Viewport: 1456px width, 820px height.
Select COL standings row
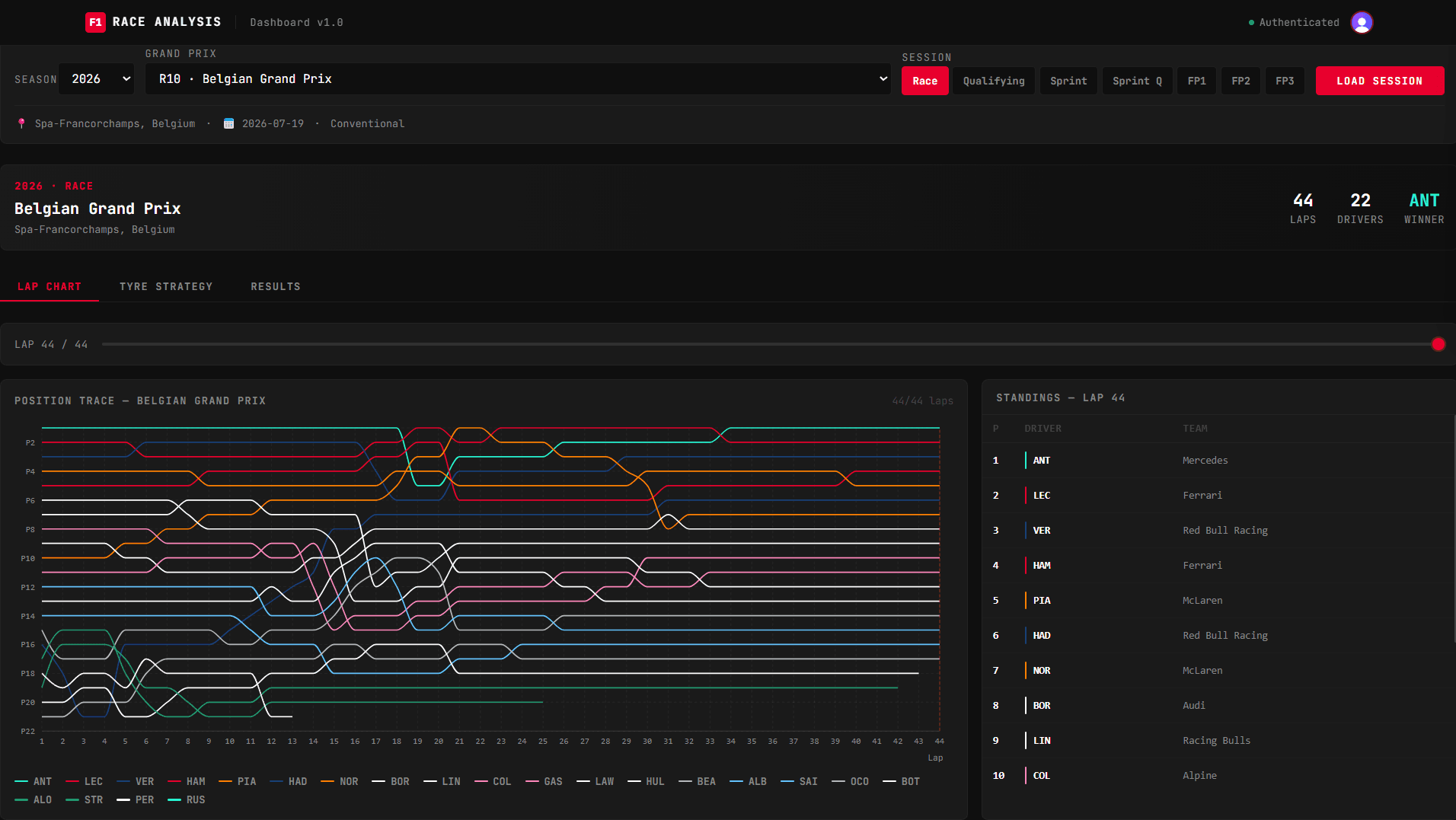[1218, 776]
